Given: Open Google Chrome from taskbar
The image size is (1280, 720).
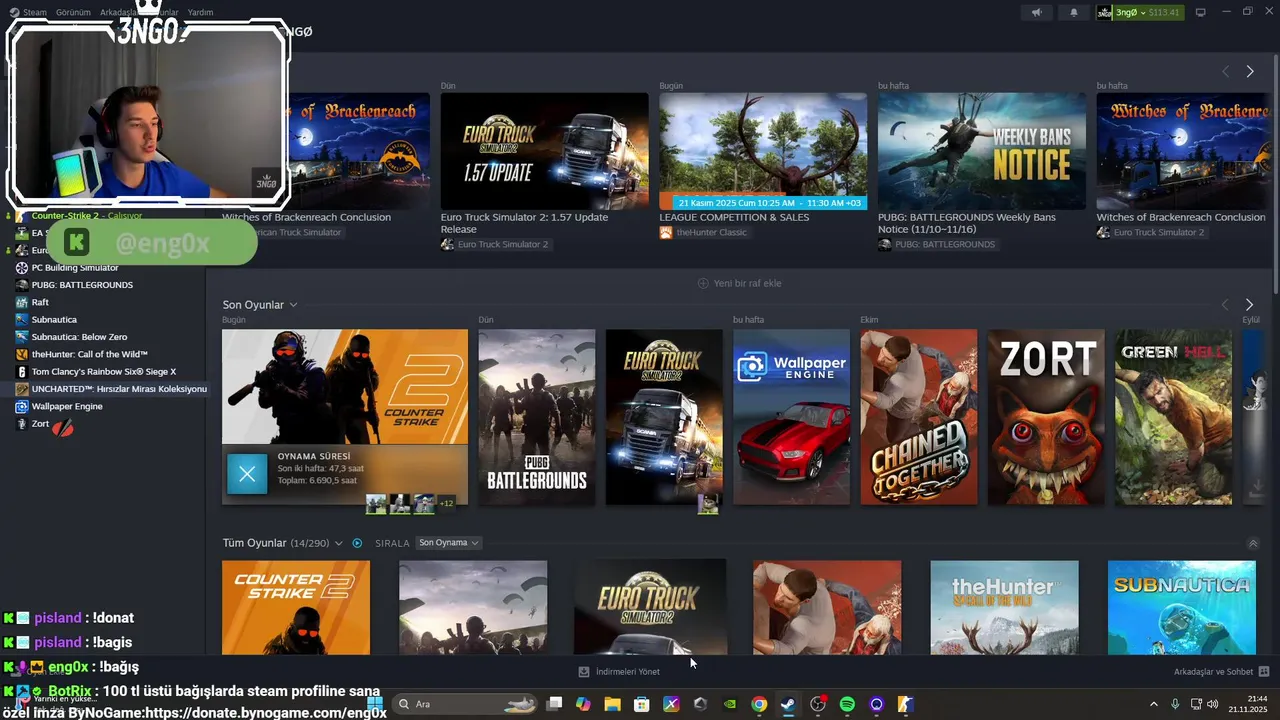Looking at the screenshot, I should point(759,704).
